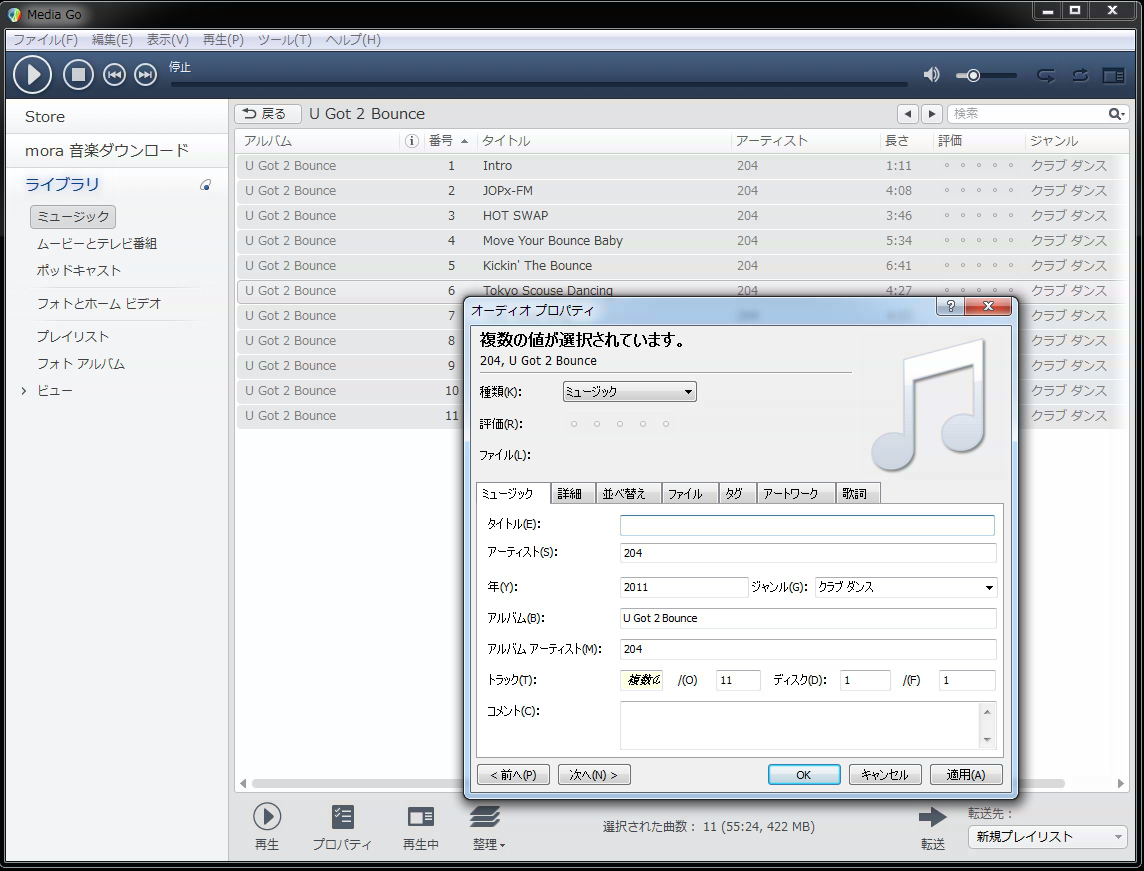Image resolution: width=1144 pixels, height=871 pixels.
Task: Go to previous item with 前へ(P)
Action: (514, 775)
